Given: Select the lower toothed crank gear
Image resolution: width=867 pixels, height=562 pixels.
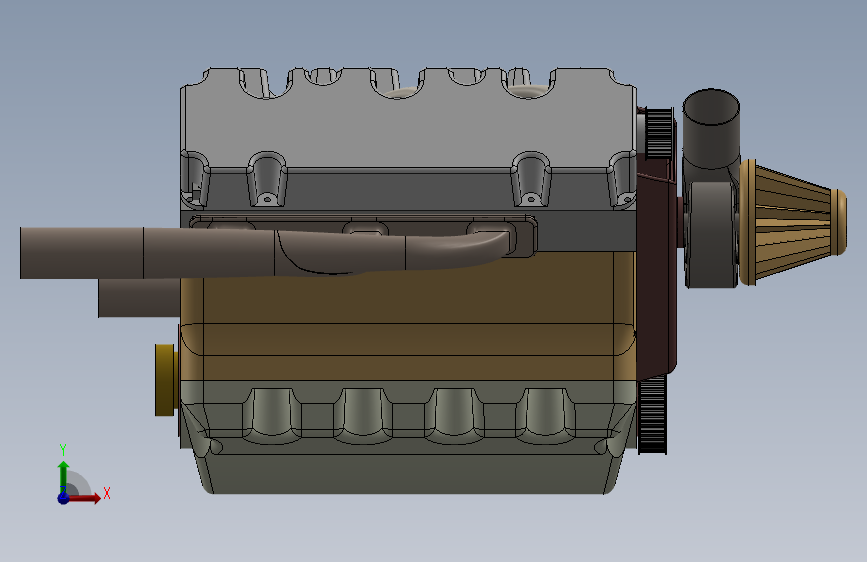Looking at the screenshot, I should pos(652,415).
